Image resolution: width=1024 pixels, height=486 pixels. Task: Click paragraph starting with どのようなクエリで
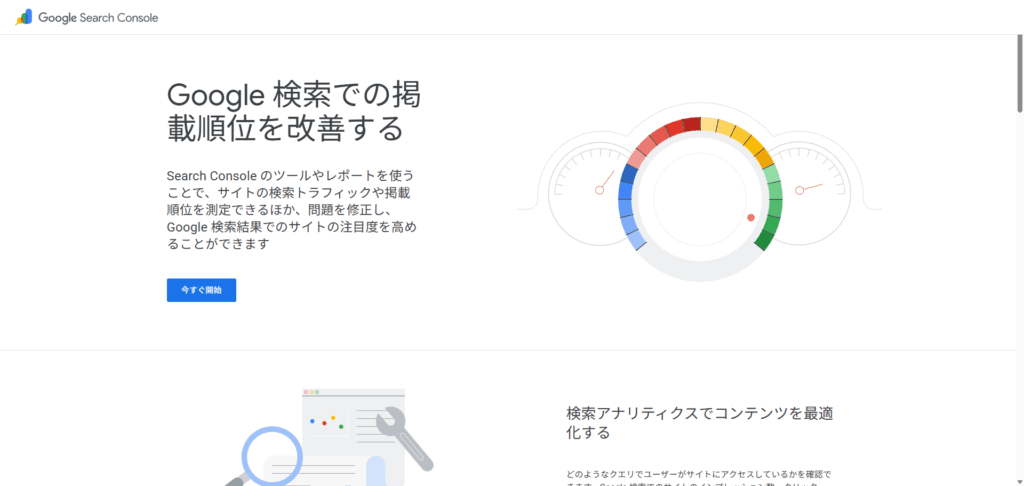(x=699, y=479)
